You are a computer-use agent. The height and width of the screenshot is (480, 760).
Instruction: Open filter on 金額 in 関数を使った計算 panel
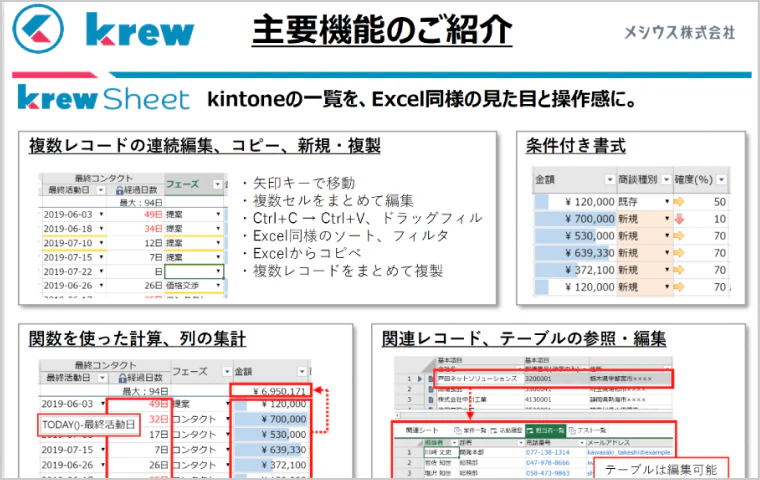[302, 371]
